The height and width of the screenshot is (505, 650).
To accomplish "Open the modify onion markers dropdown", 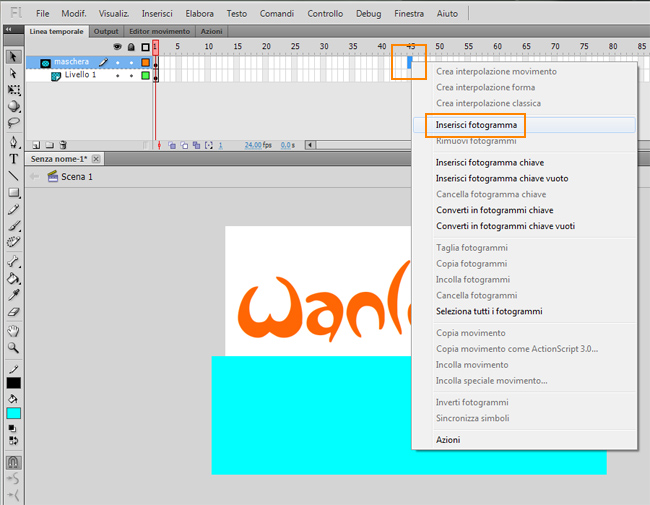I will (209, 145).
